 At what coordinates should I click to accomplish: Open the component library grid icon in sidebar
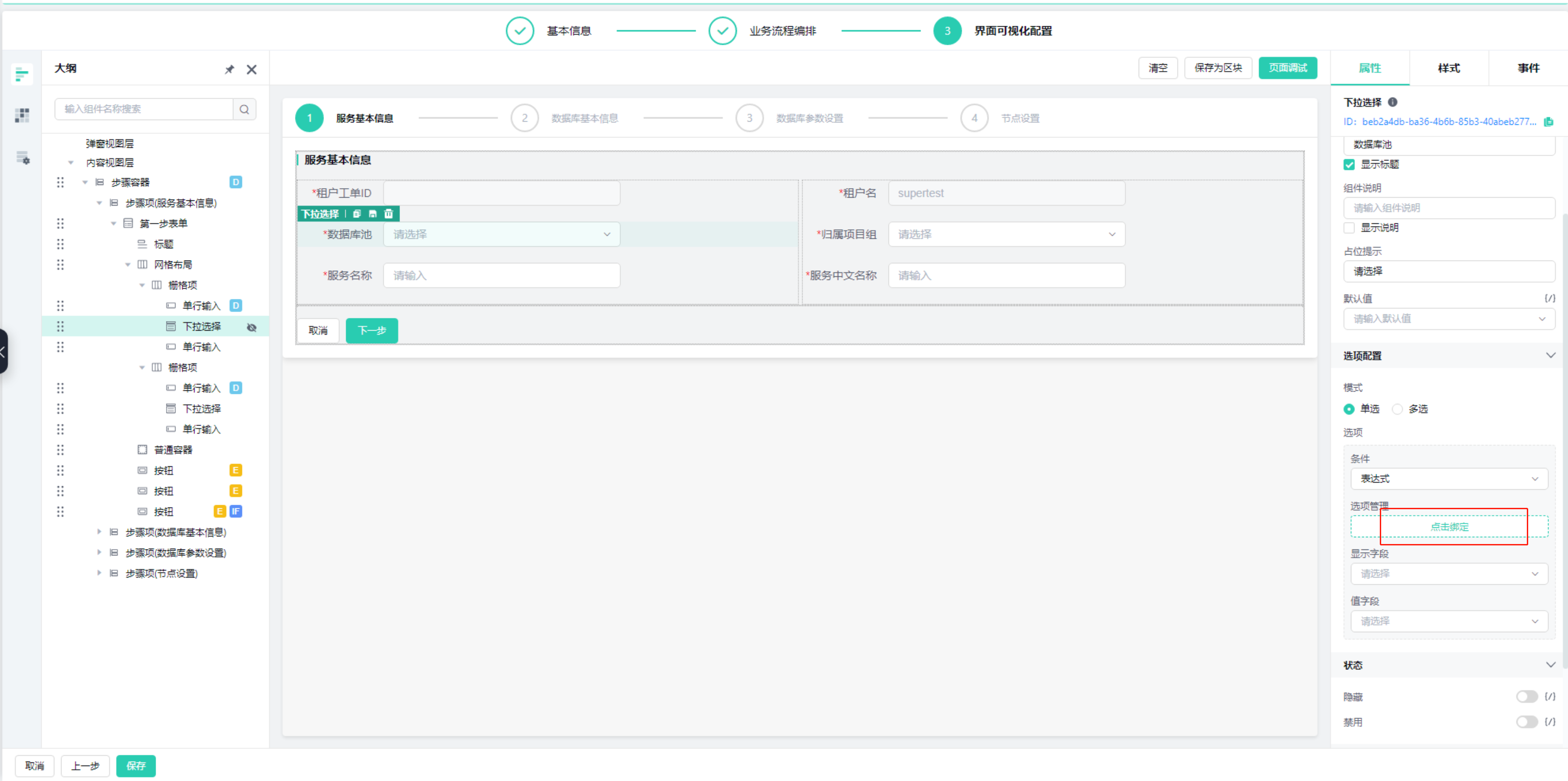click(x=22, y=115)
